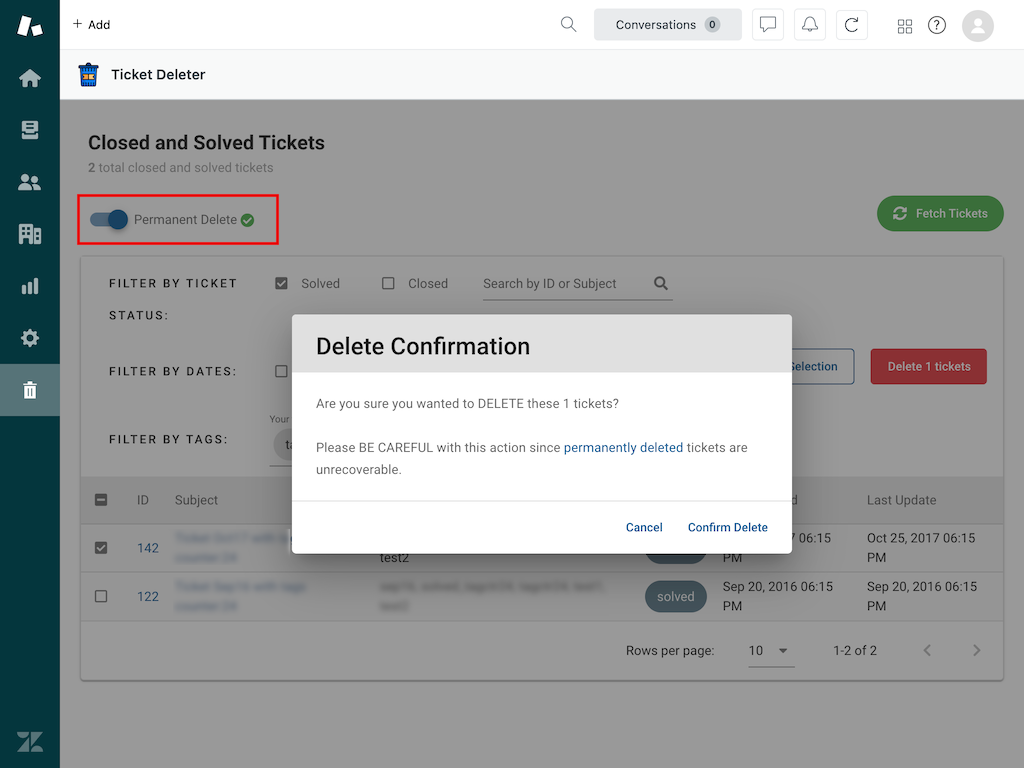Open the help question mark icon

(936, 25)
